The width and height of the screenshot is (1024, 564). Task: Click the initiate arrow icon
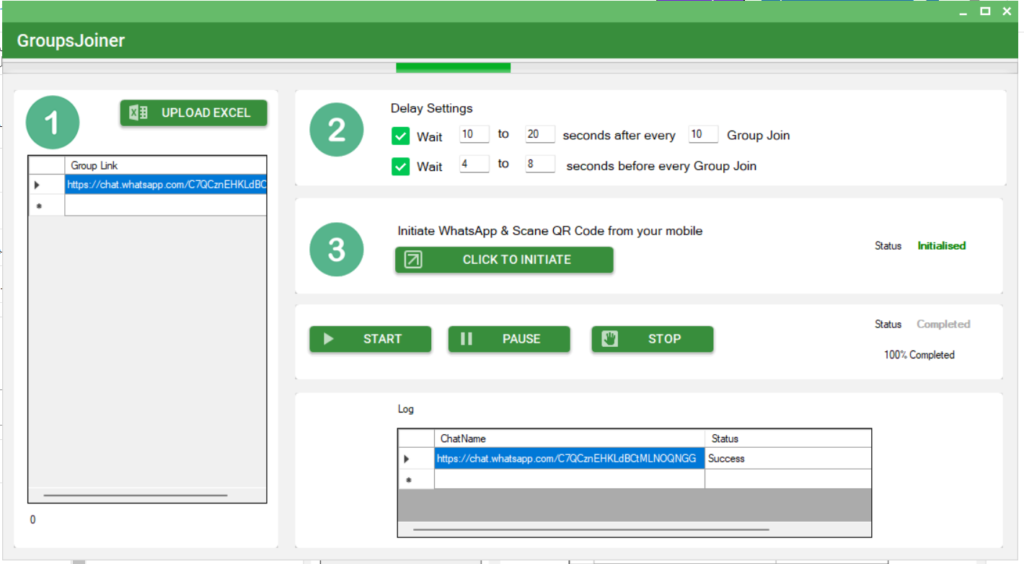(x=413, y=260)
